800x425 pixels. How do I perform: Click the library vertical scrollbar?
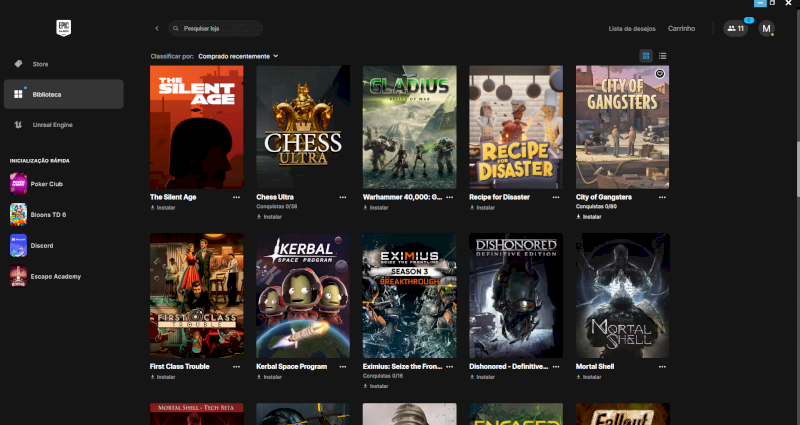(797, 102)
